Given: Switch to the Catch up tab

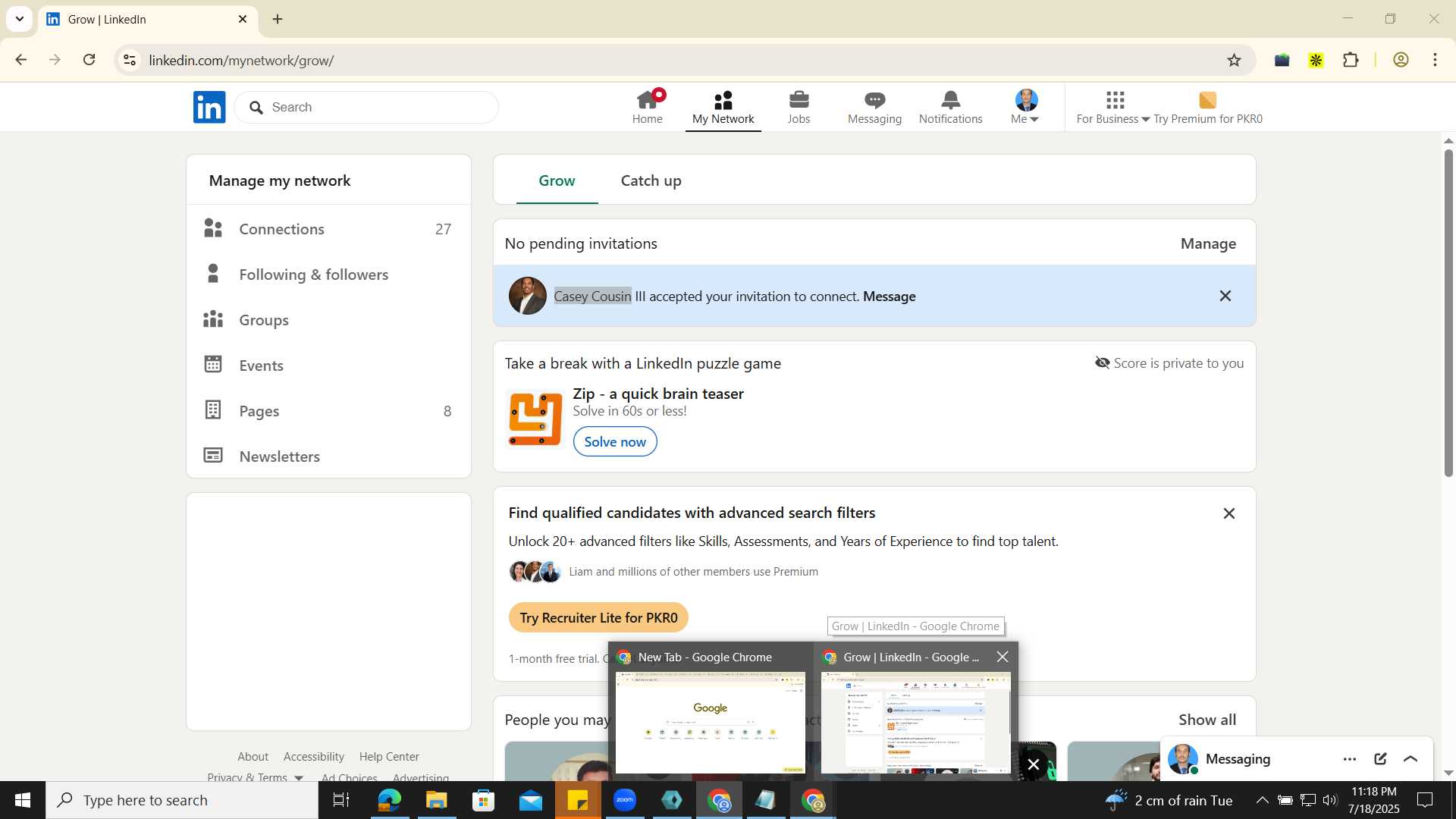Looking at the screenshot, I should pos(651,180).
